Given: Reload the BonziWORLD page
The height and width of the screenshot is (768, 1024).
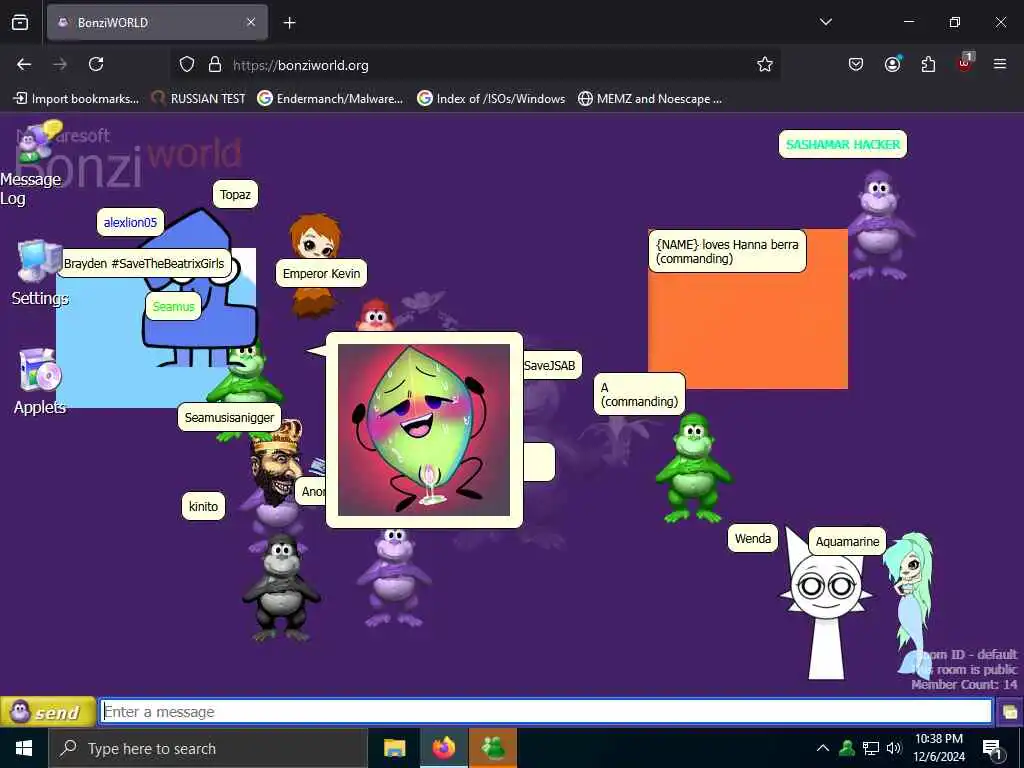Looking at the screenshot, I should 96,65.
